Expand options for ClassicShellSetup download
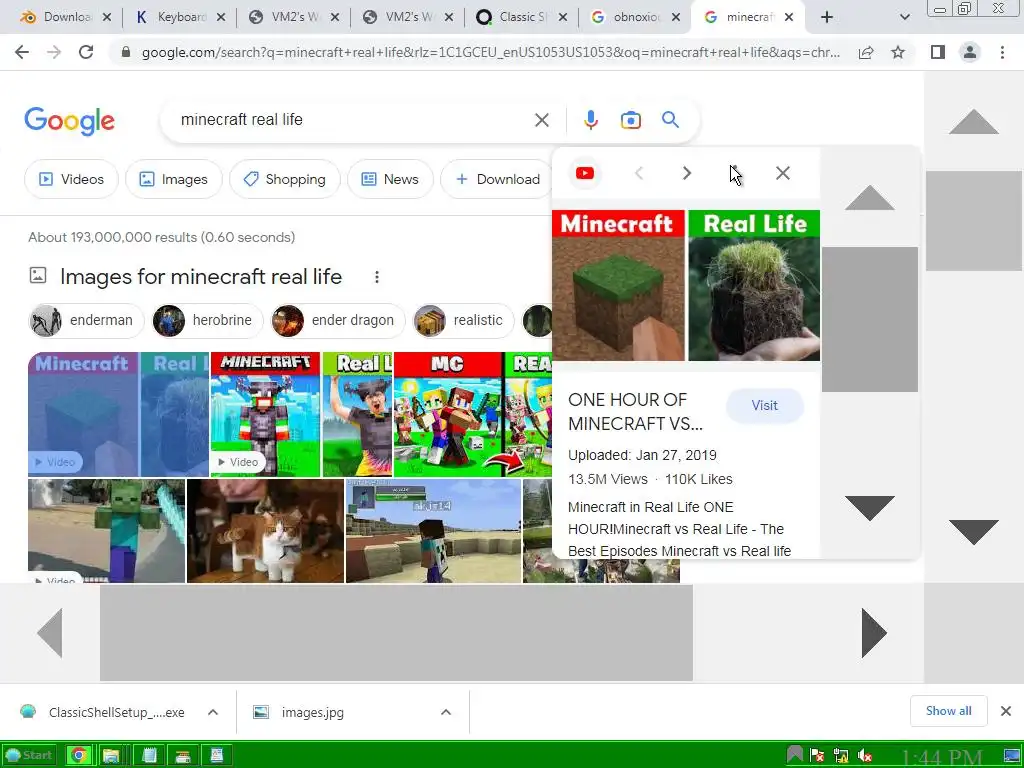This screenshot has height=768, width=1024. (x=213, y=712)
